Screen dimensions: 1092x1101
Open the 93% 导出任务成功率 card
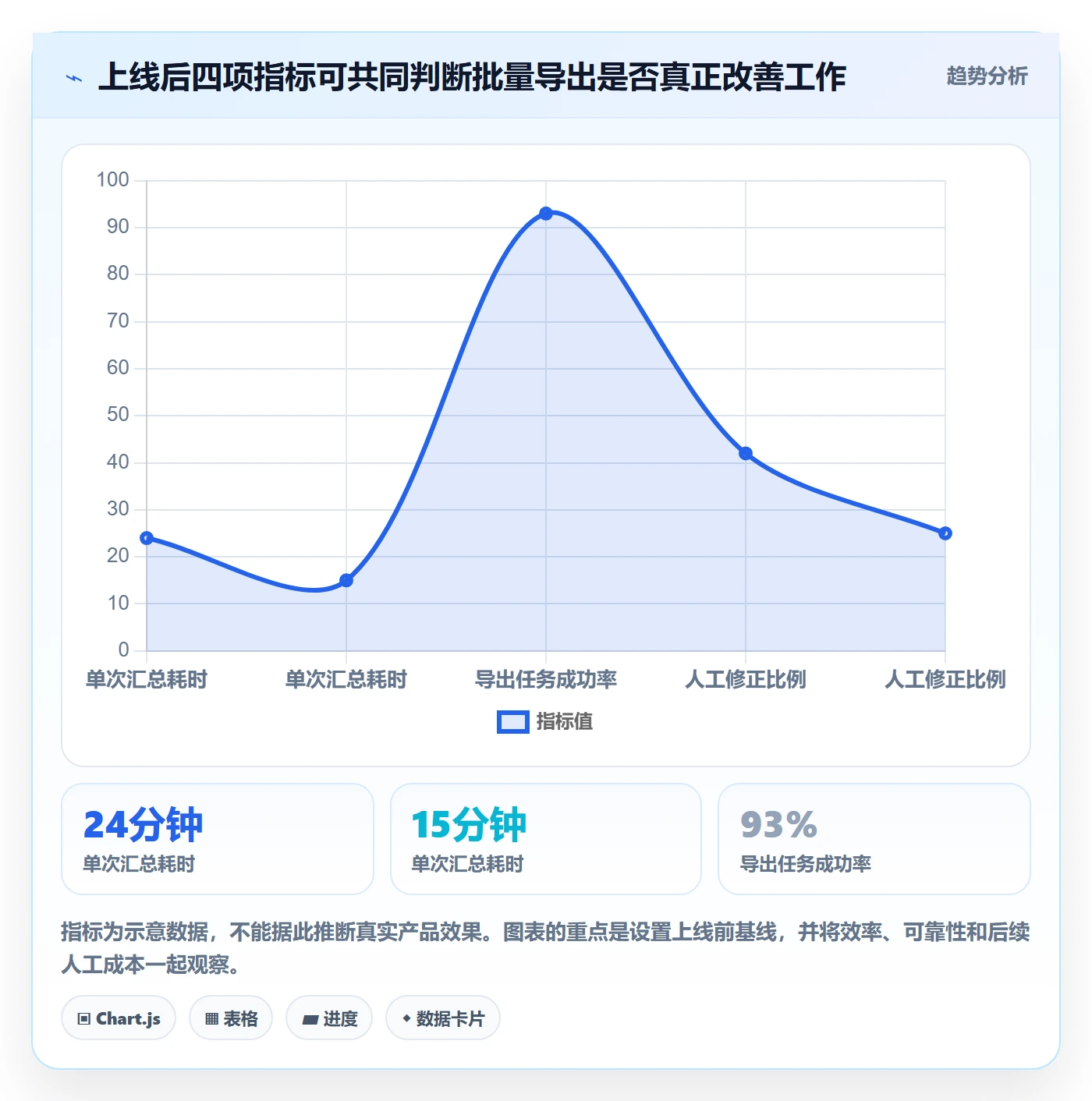874,839
